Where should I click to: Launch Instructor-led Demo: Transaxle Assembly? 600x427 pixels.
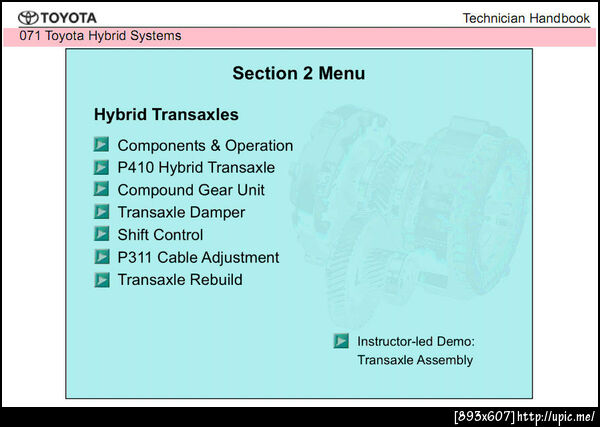416,350
